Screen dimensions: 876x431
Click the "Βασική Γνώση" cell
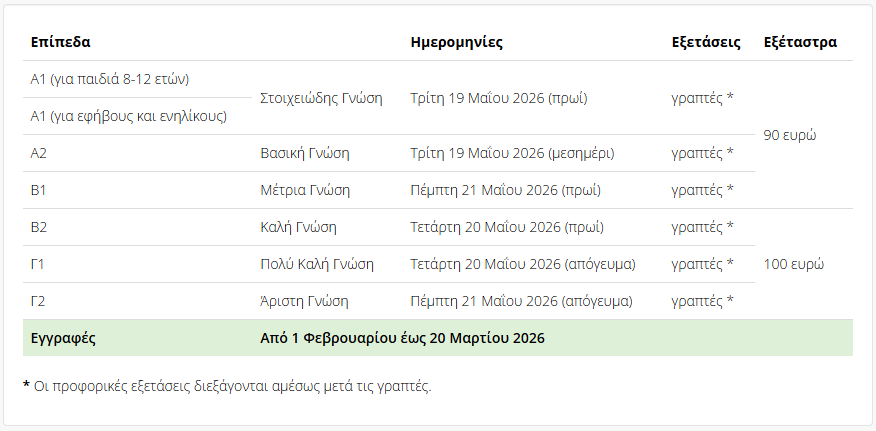click(x=305, y=153)
